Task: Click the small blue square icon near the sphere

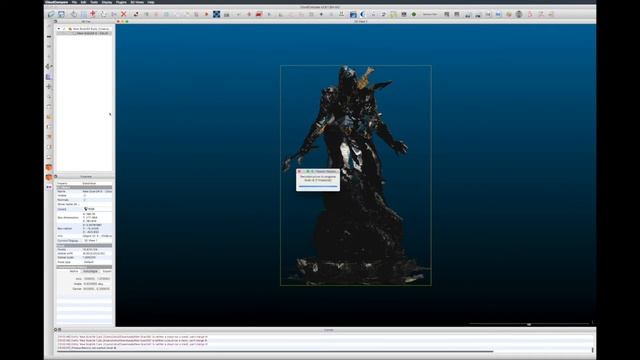Action: [498, 14]
